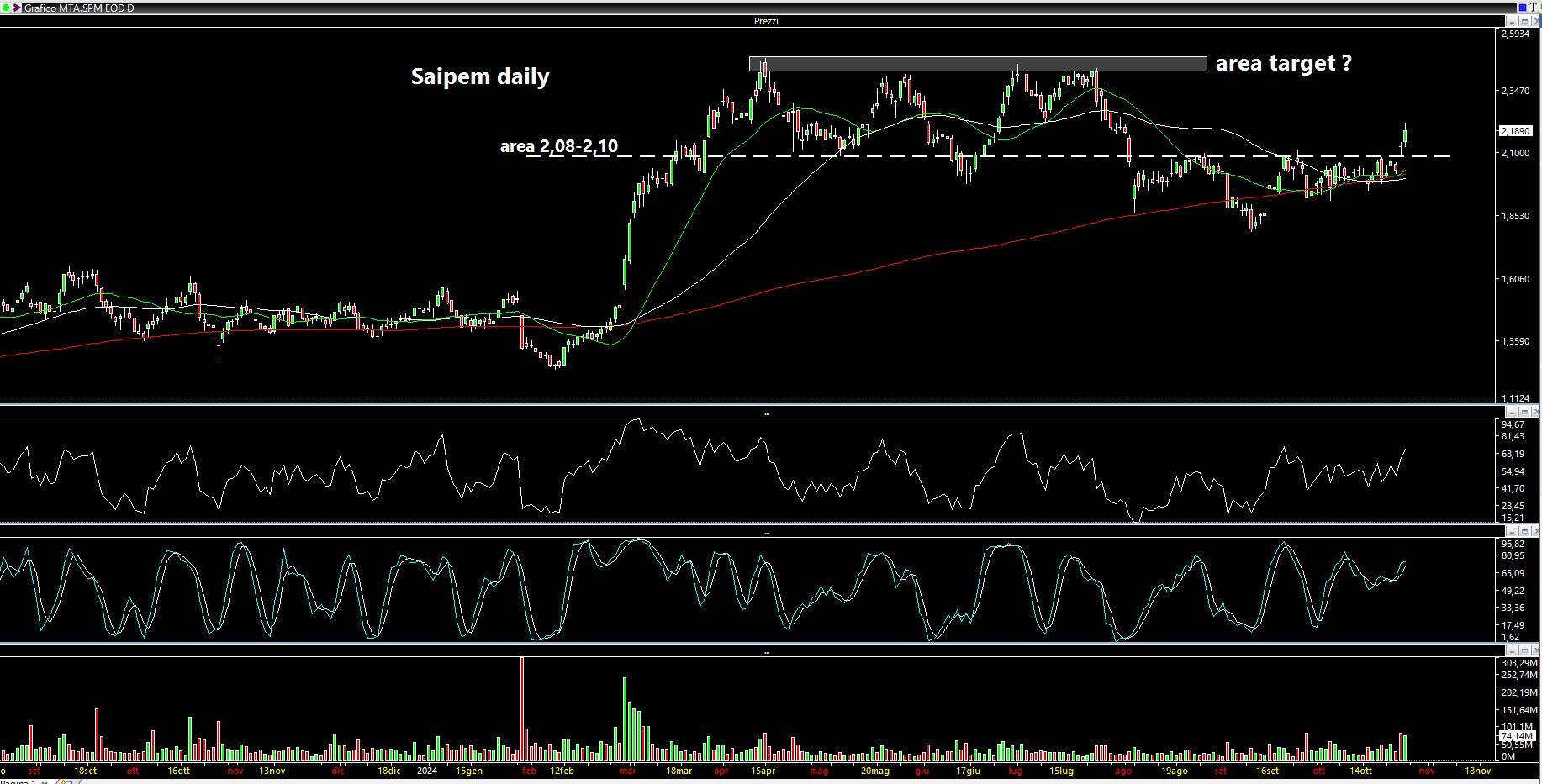Click the 1,1124 price axis value
1542x784 pixels.
click(1515, 398)
